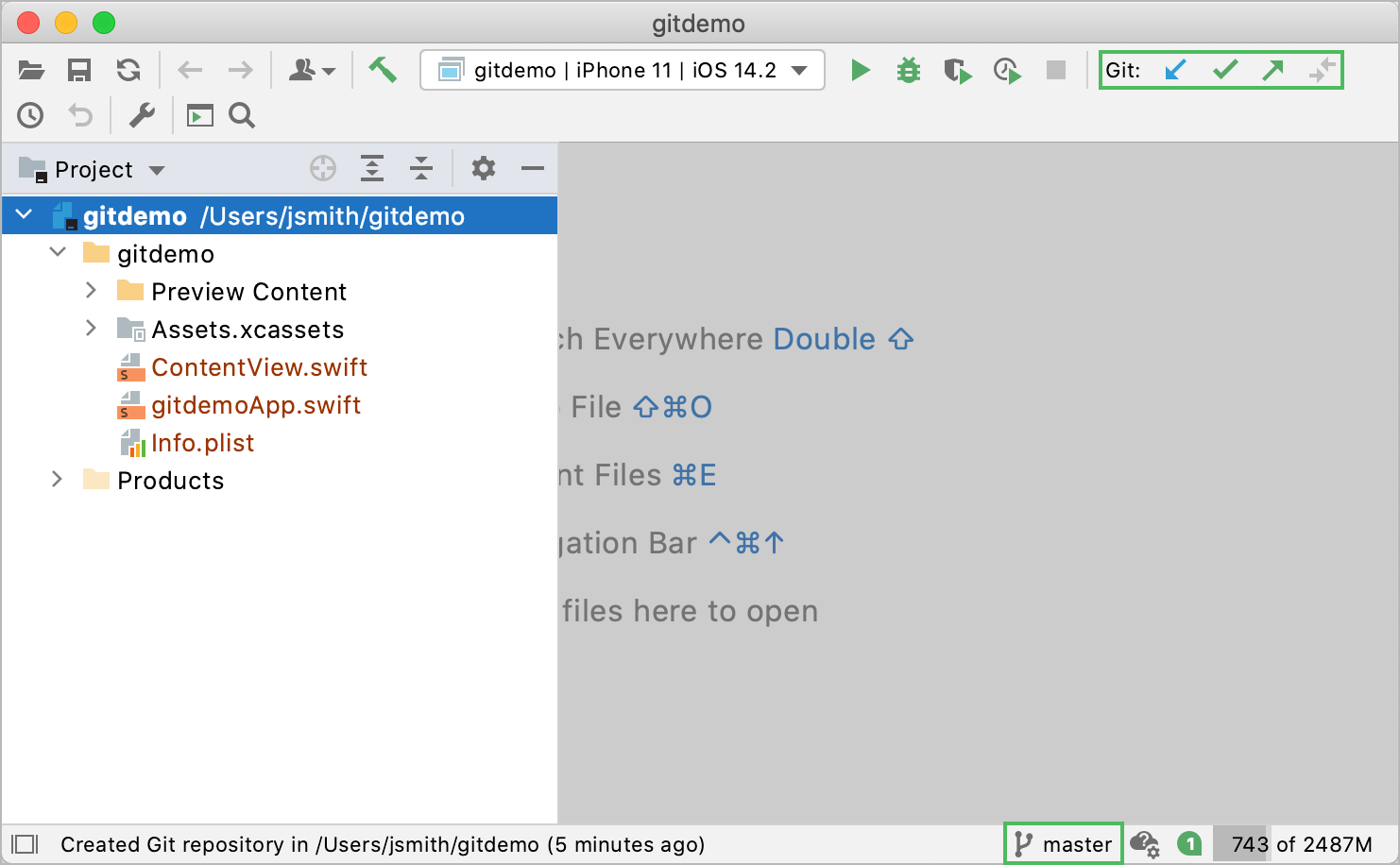The height and width of the screenshot is (865, 1400).
Task: Expand all tree nodes icon
Action: (372, 169)
